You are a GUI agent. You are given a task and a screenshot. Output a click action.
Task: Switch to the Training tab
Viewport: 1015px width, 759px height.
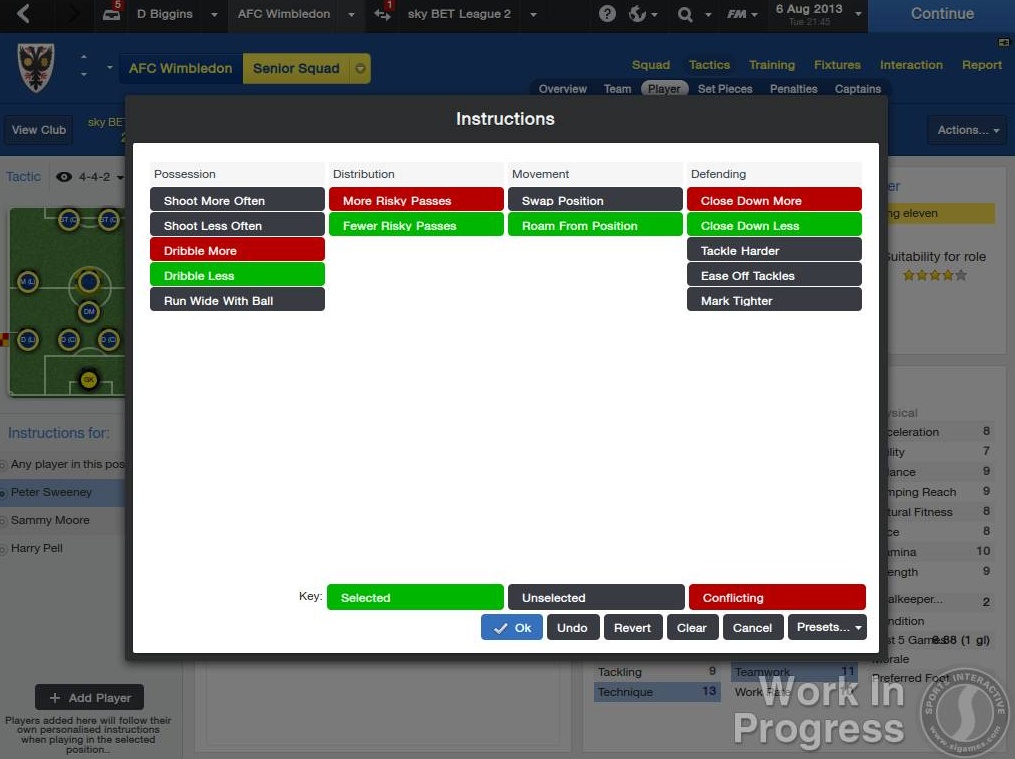[772, 65]
